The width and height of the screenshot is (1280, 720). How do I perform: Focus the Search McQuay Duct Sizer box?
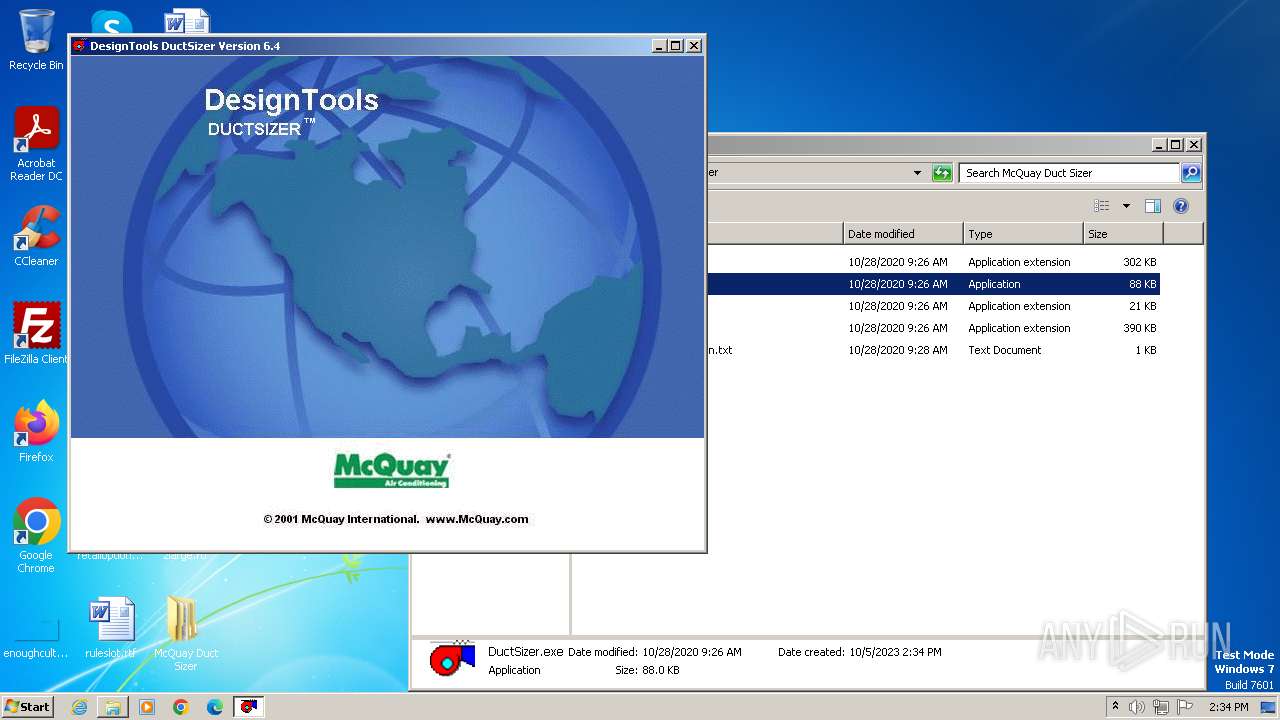click(1068, 173)
